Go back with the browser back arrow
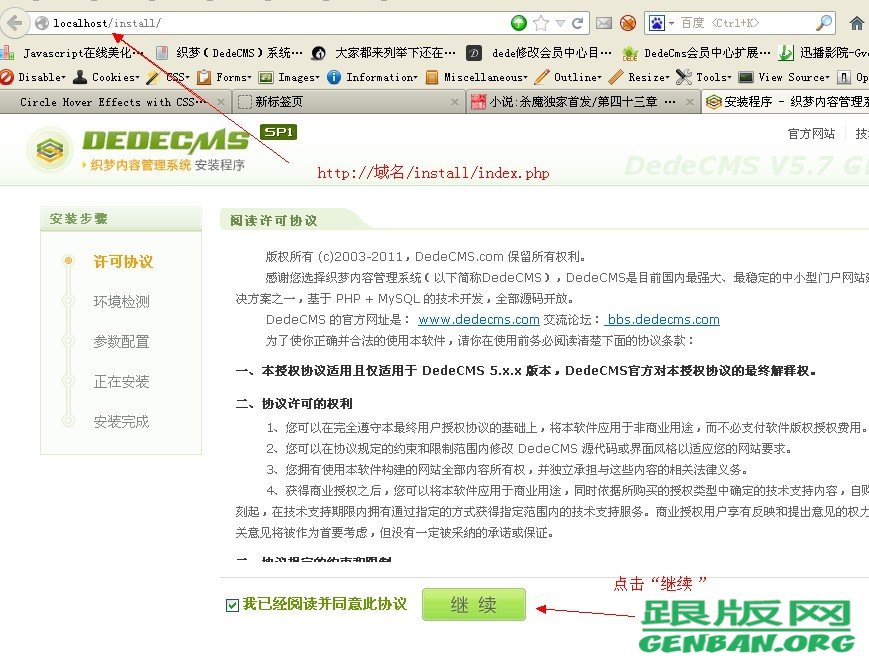 [x=14, y=23]
